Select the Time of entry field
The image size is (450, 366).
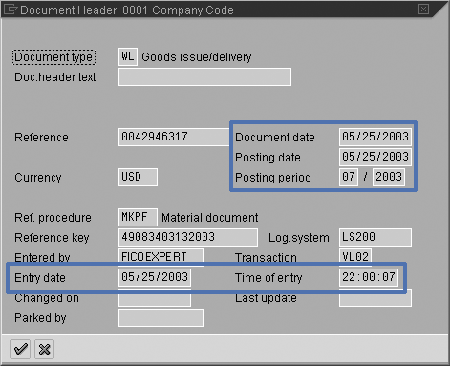[x=368, y=277]
